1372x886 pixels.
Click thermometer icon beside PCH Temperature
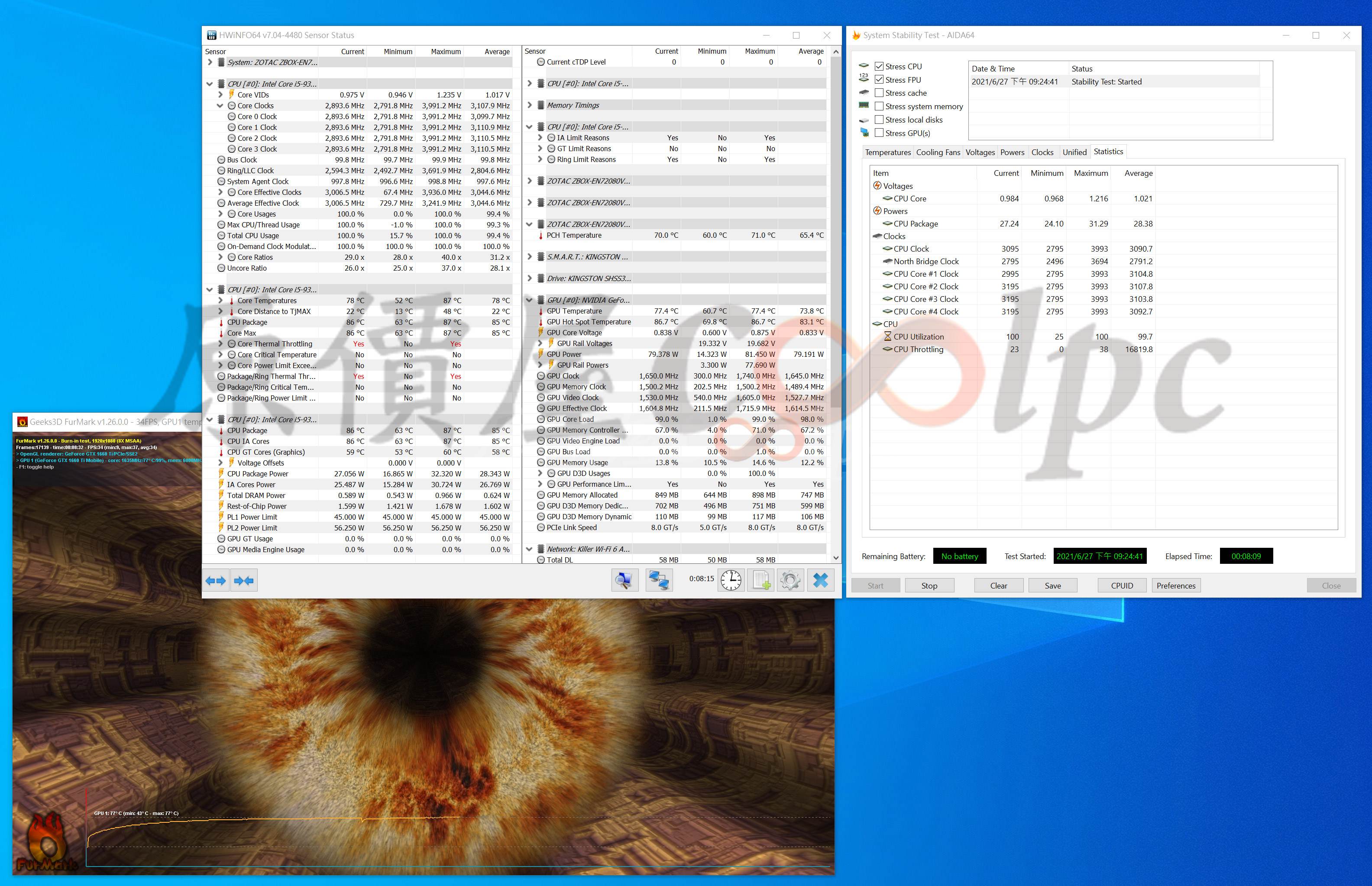pos(541,235)
